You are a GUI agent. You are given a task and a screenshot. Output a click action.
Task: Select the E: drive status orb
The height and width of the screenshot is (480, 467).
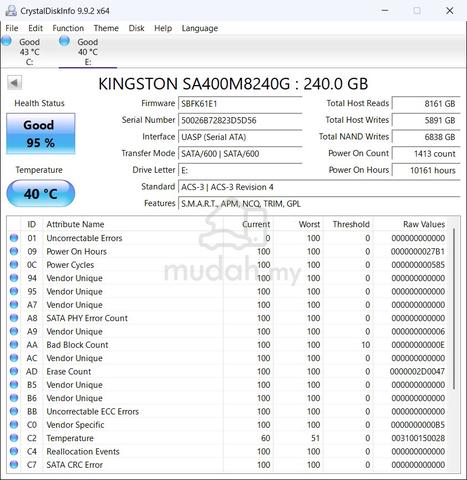pyautogui.click(x=64, y=41)
